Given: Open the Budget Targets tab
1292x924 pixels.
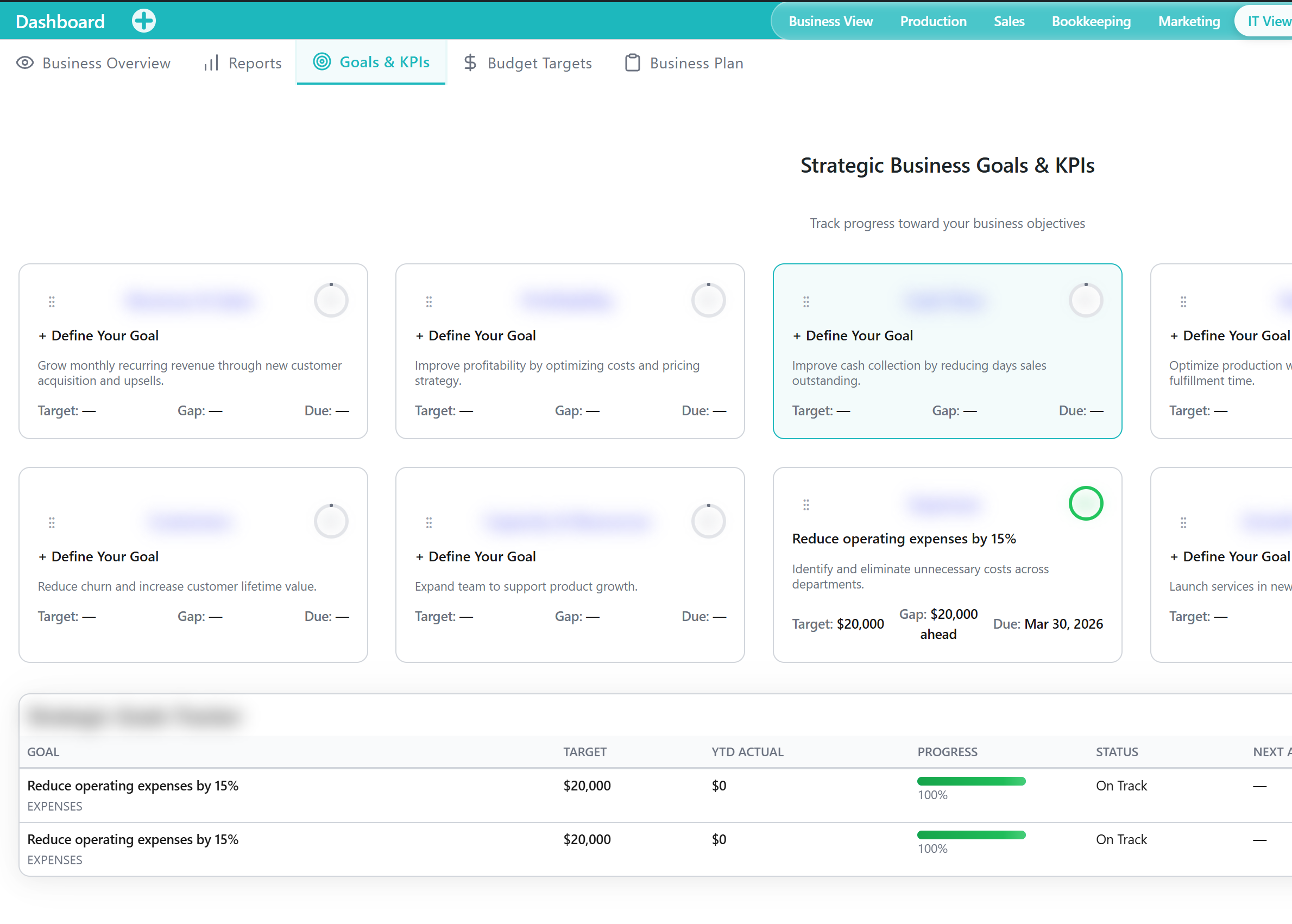Looking at the screenshot, I should coord(528,62).
